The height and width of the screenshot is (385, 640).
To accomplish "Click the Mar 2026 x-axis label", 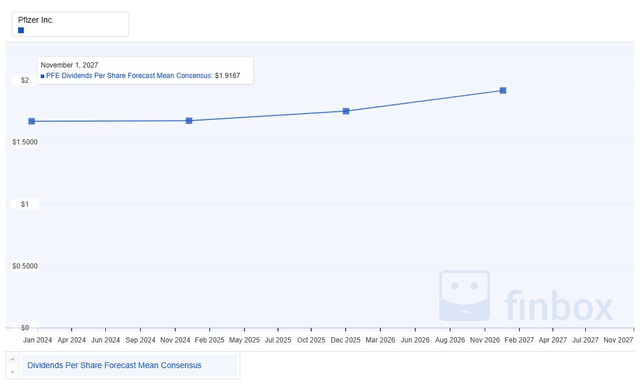I will (380, 340).
